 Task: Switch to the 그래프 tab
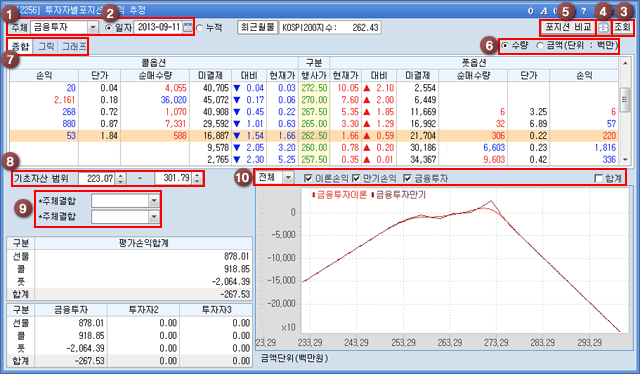[73, 46]
